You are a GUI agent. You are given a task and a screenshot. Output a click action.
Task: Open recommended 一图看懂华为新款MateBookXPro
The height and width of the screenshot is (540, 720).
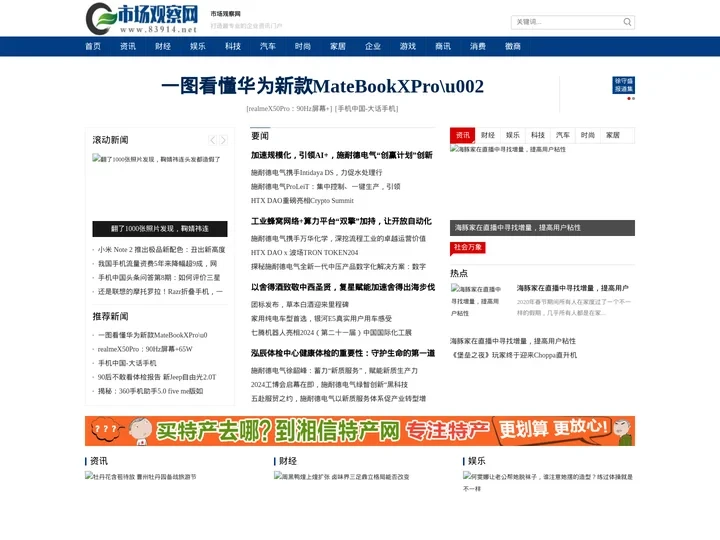(x=152, y=335)
